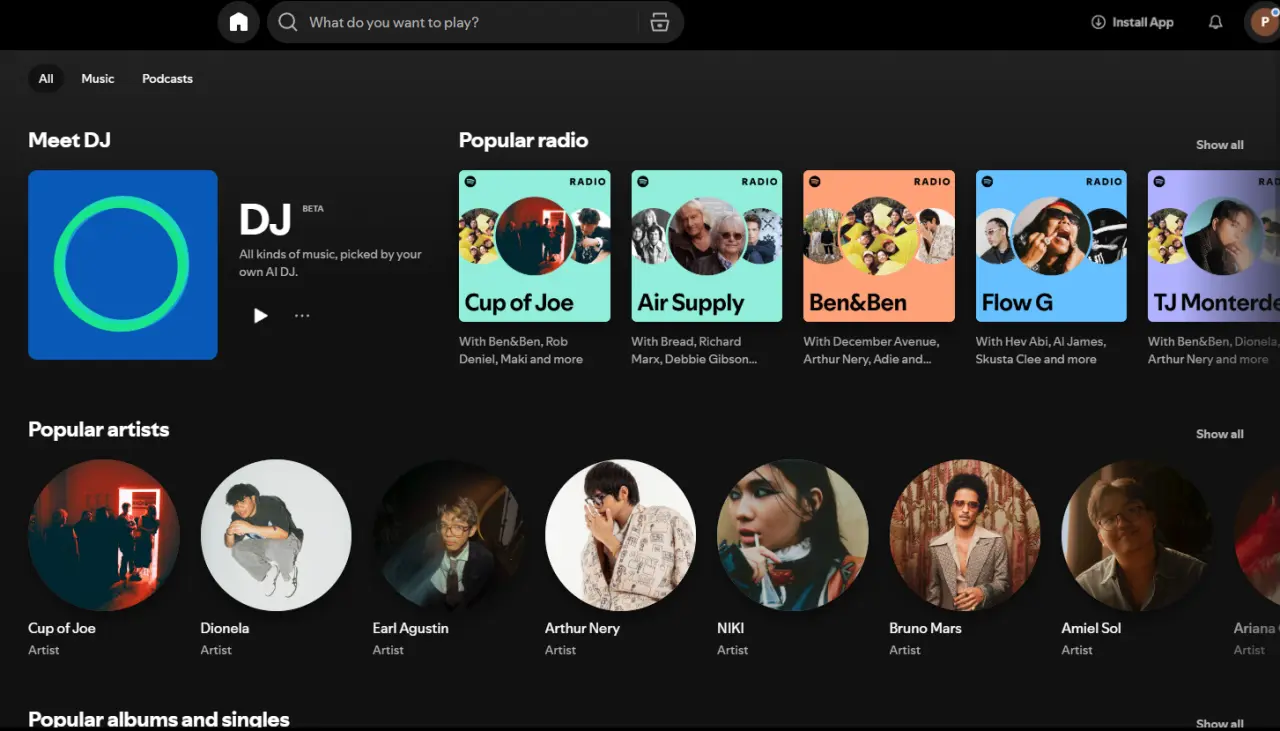Screen dimensions: 1280x731
Task: Open Dionela's artist photo
Action: click(276, 535)
